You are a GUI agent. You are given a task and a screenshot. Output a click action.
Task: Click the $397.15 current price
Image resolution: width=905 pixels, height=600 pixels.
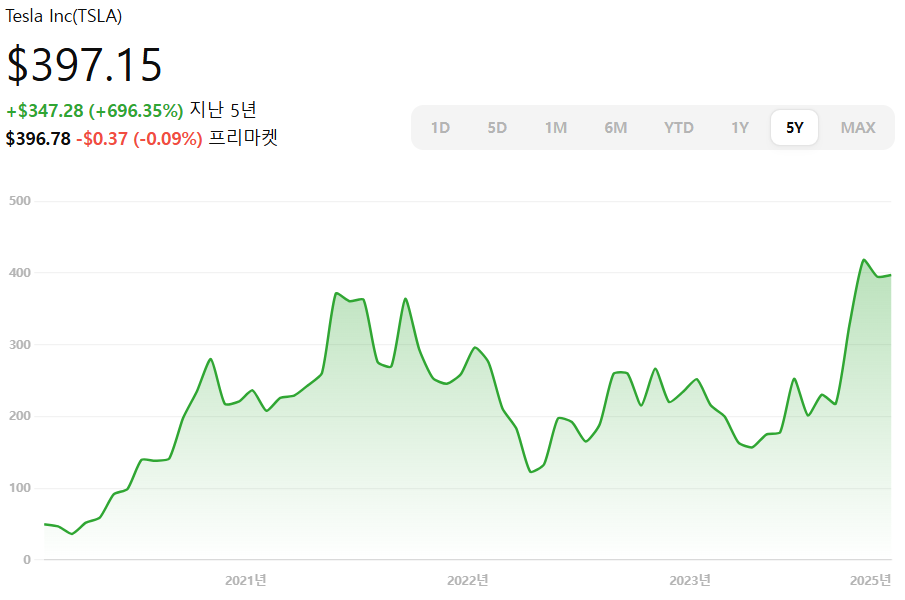[x=84, y=65]
